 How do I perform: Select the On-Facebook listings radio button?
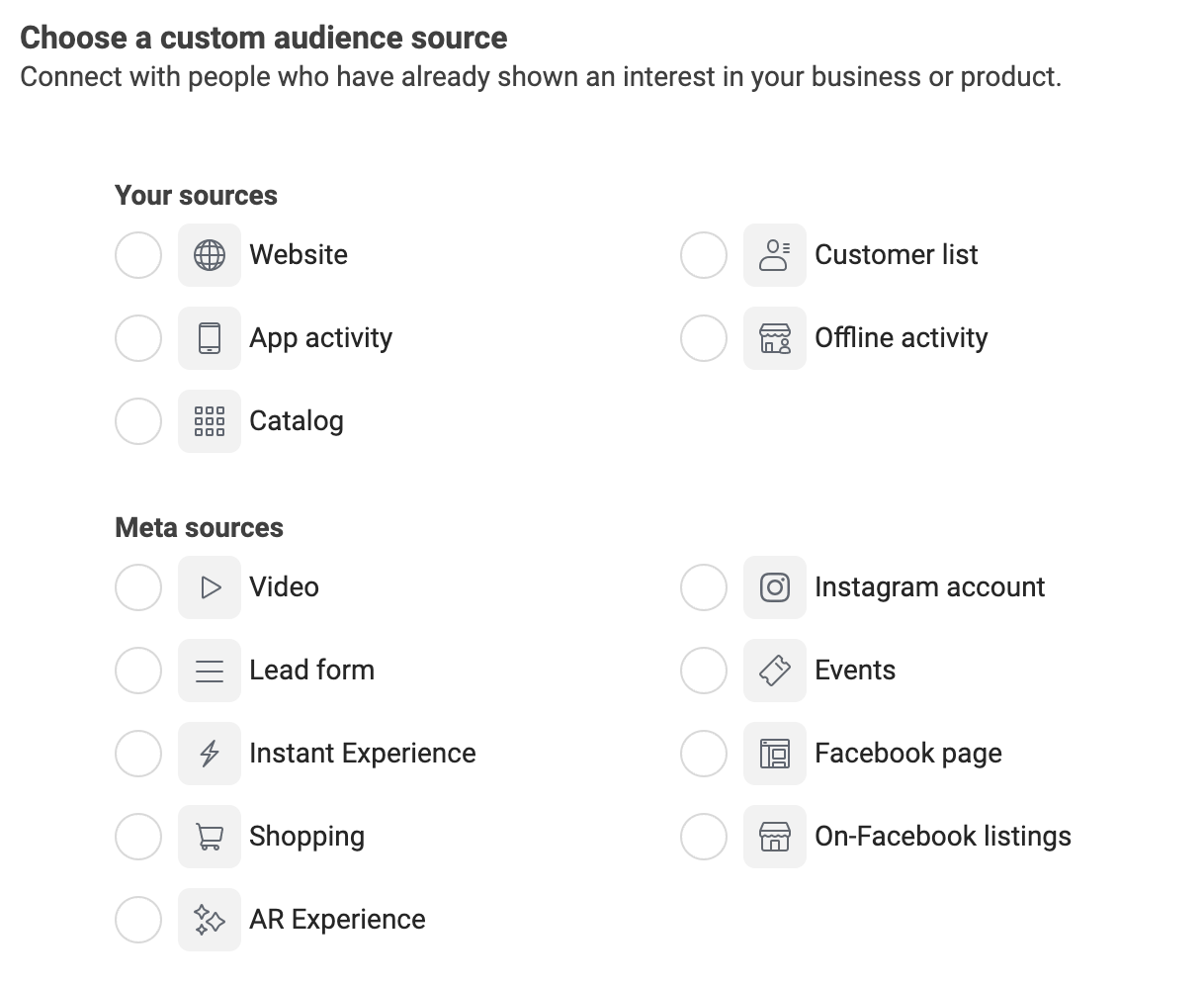click(704, 837)
